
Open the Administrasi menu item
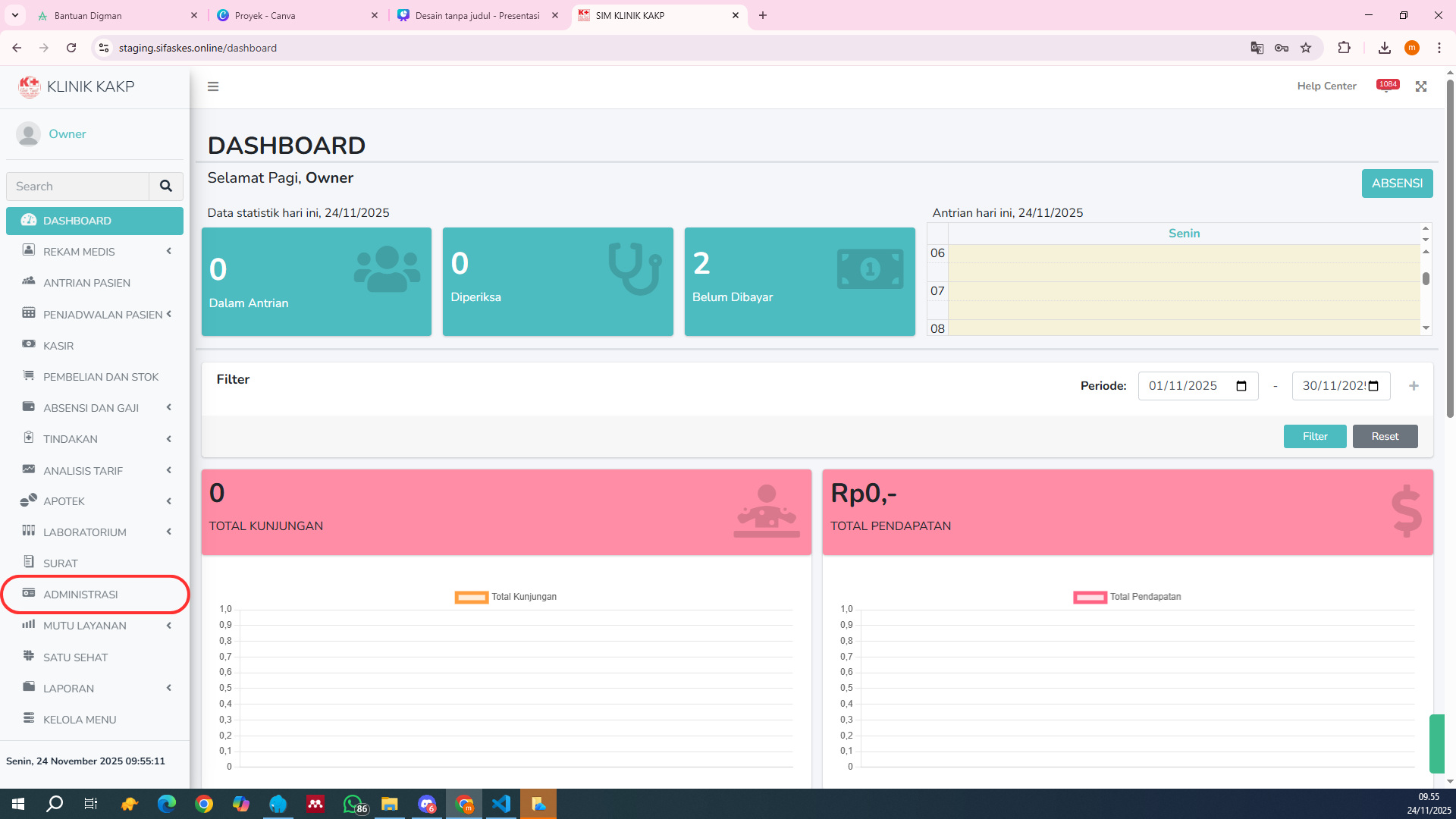click(80, 595)
